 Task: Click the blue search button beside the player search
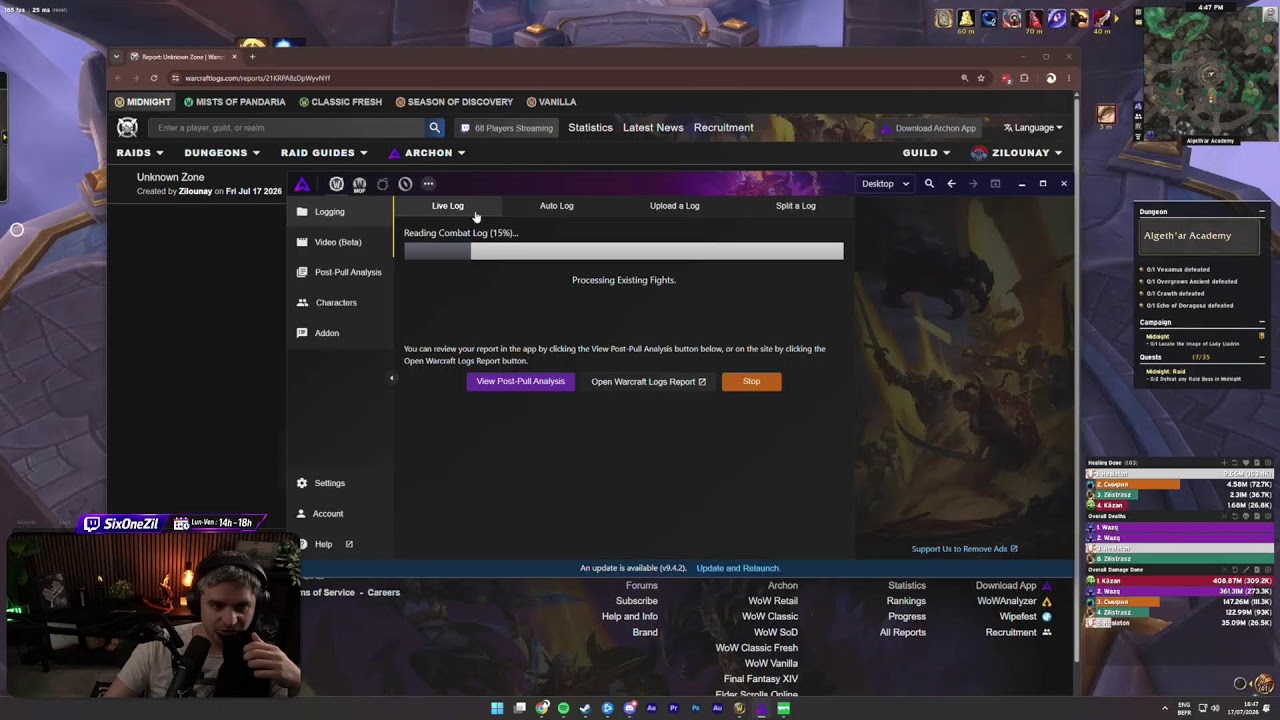pyautogui.click(x=435, y=128)
